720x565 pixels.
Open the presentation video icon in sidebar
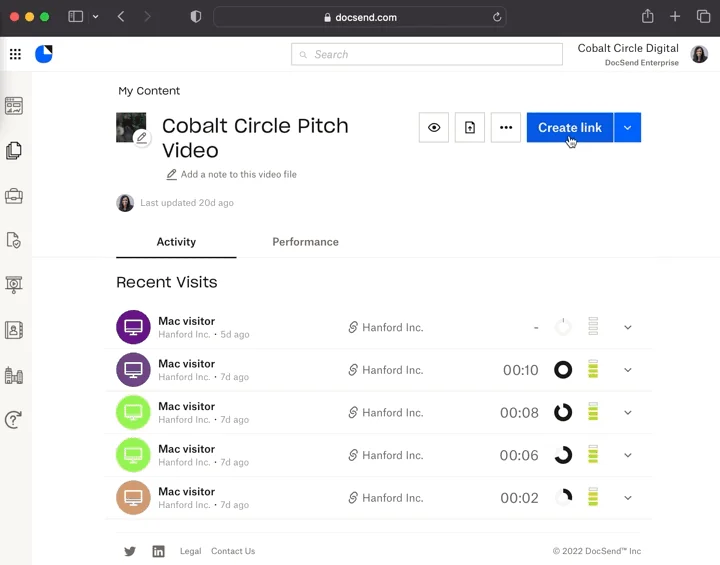pos(14,285)
